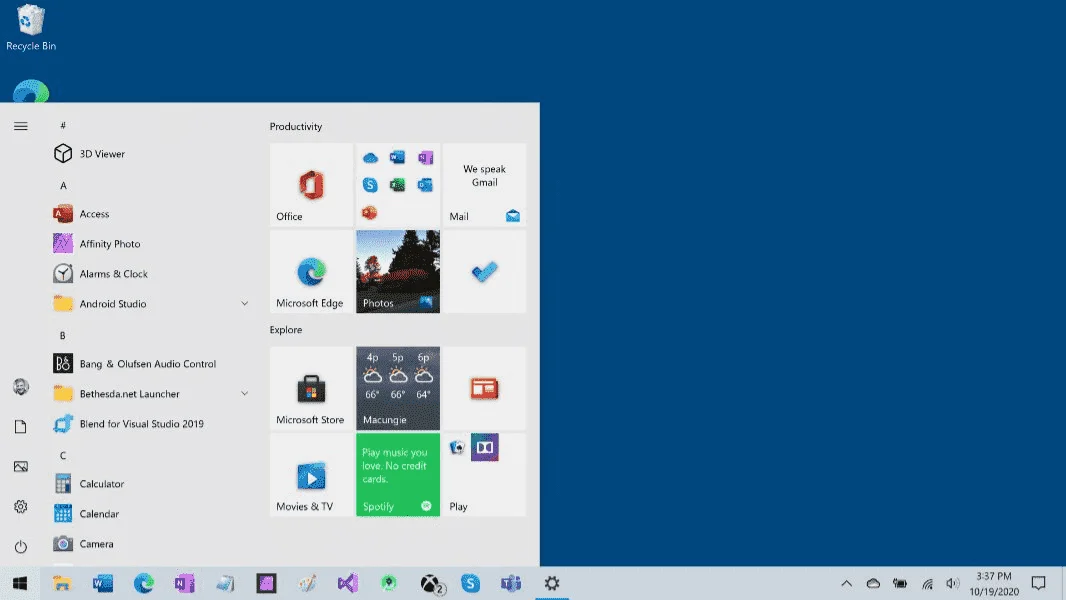Click the To Do checkmark tile
This screenshot has height=600, width=1066.
click(485, 272)
